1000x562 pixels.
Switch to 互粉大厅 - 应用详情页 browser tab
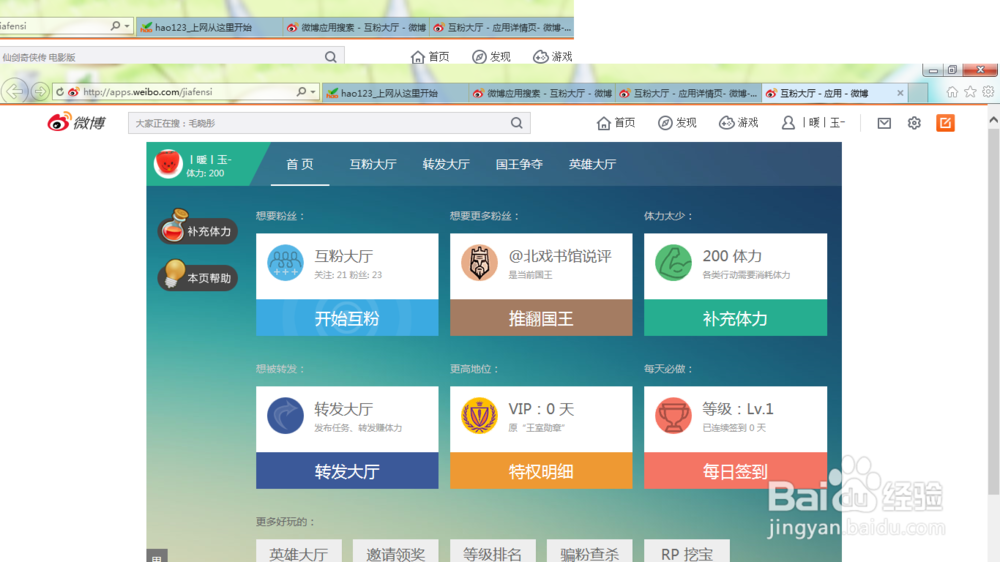point(689,93)
